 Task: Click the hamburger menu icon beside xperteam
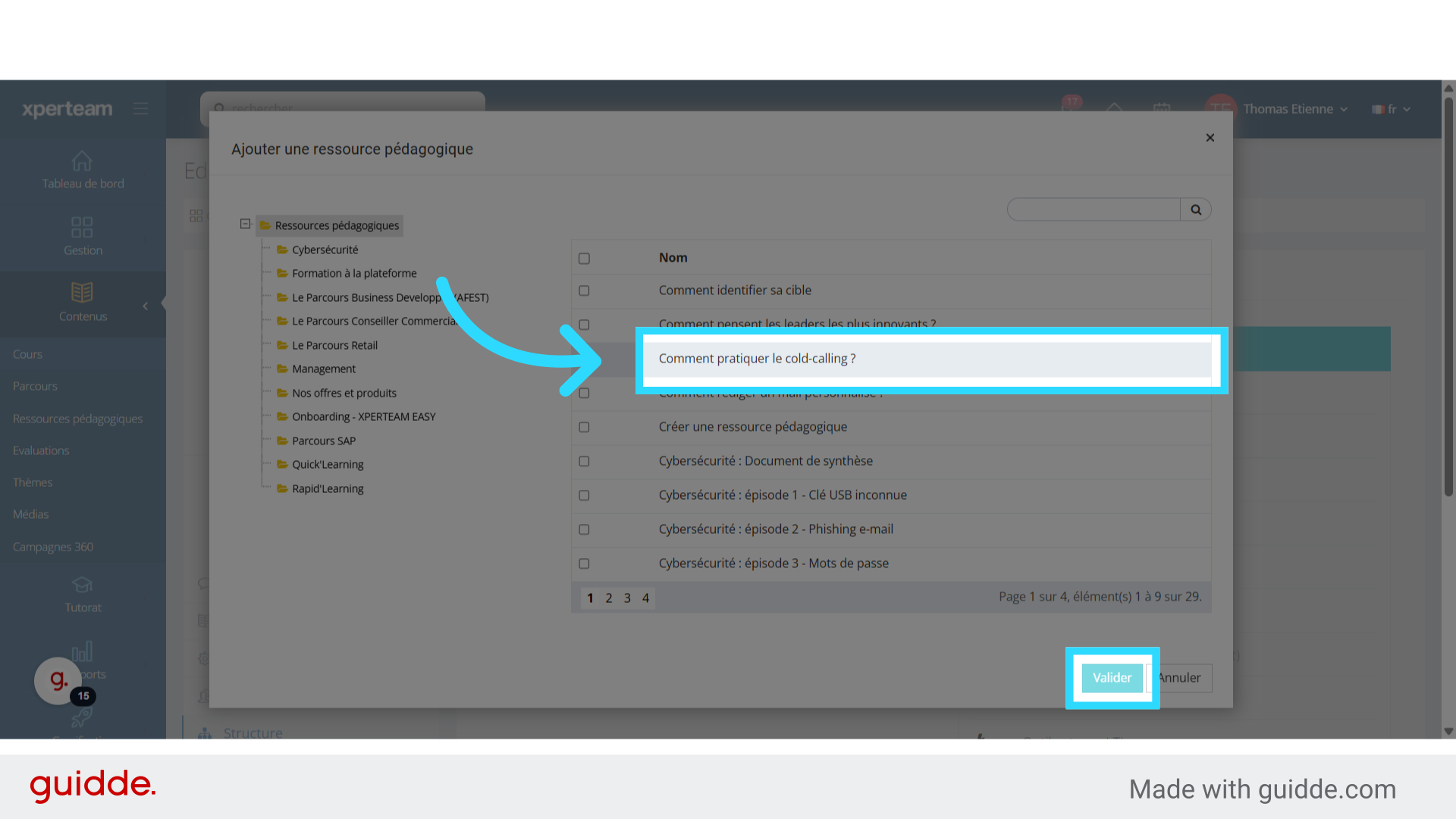pos(140,108)
